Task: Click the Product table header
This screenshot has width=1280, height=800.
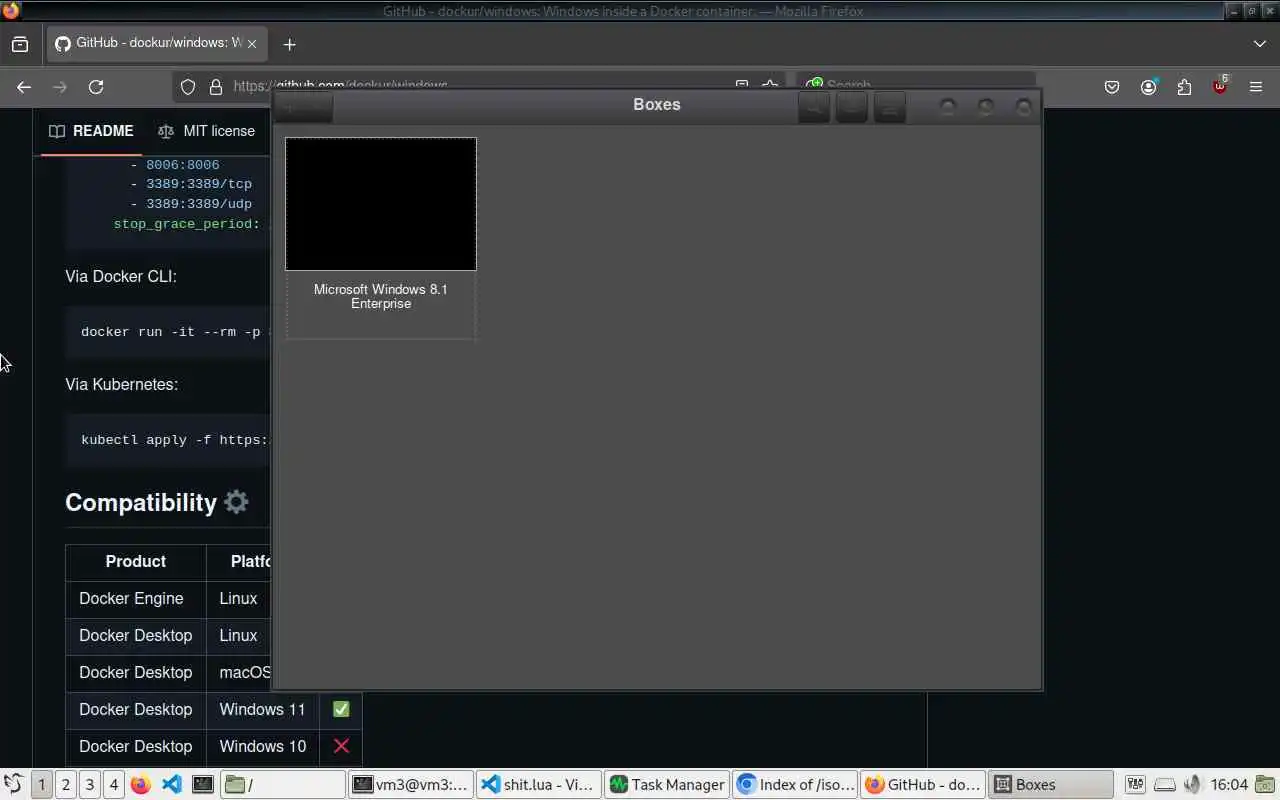Action: click(136, 561)
